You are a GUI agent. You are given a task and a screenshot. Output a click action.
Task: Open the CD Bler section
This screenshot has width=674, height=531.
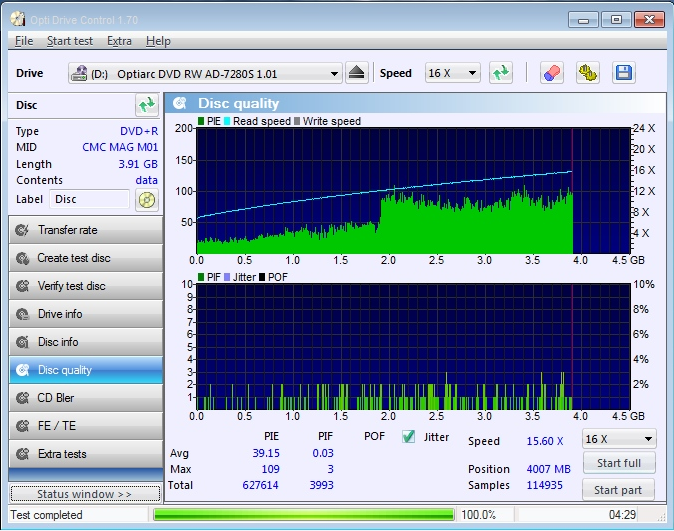point(86,398)
